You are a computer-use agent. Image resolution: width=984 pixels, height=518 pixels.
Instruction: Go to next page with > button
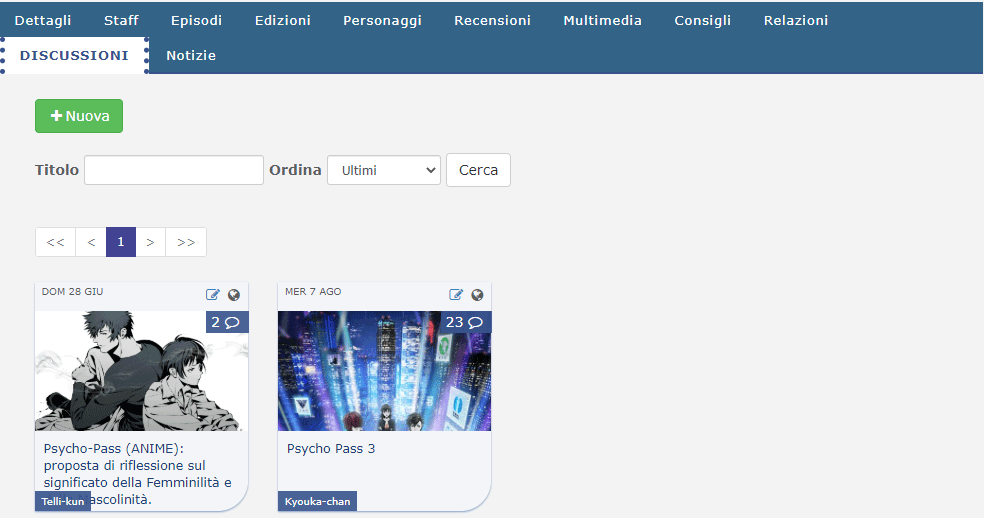(x=151, y=242)
